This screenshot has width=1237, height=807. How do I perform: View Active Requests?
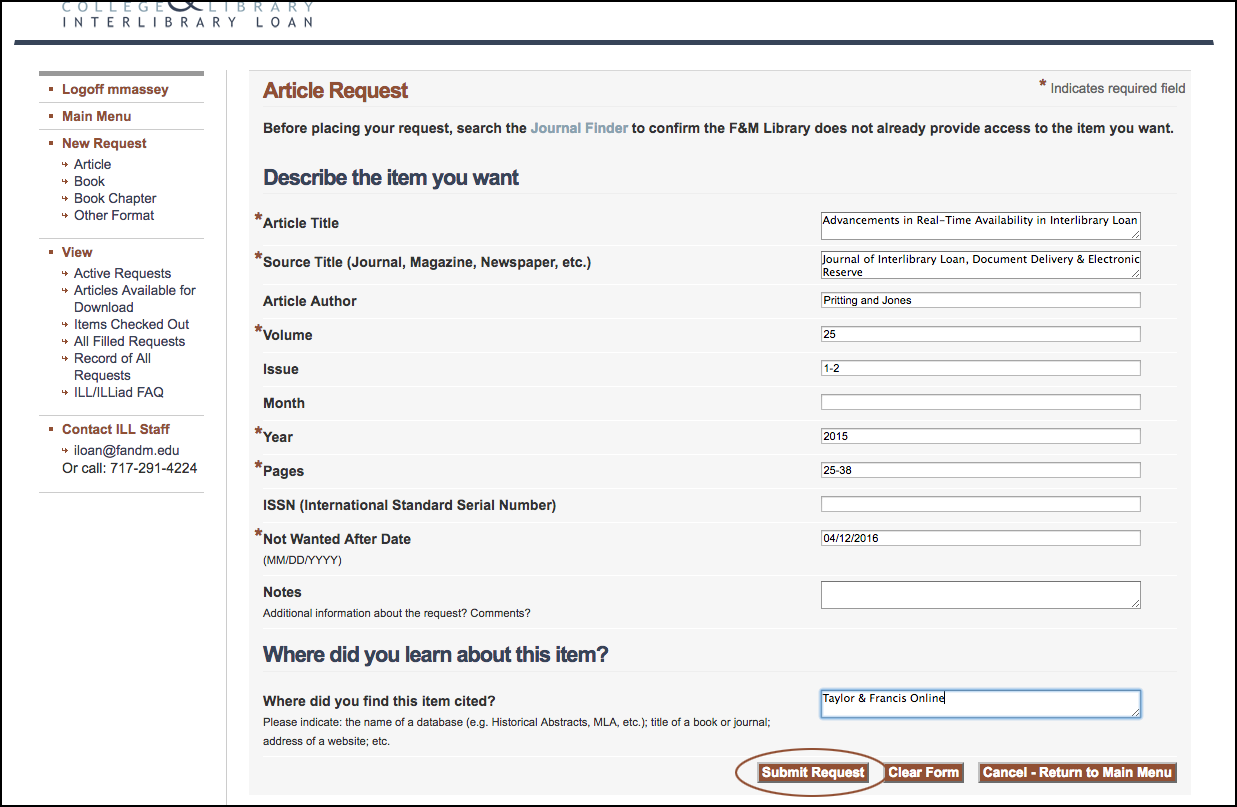(122, 272)
